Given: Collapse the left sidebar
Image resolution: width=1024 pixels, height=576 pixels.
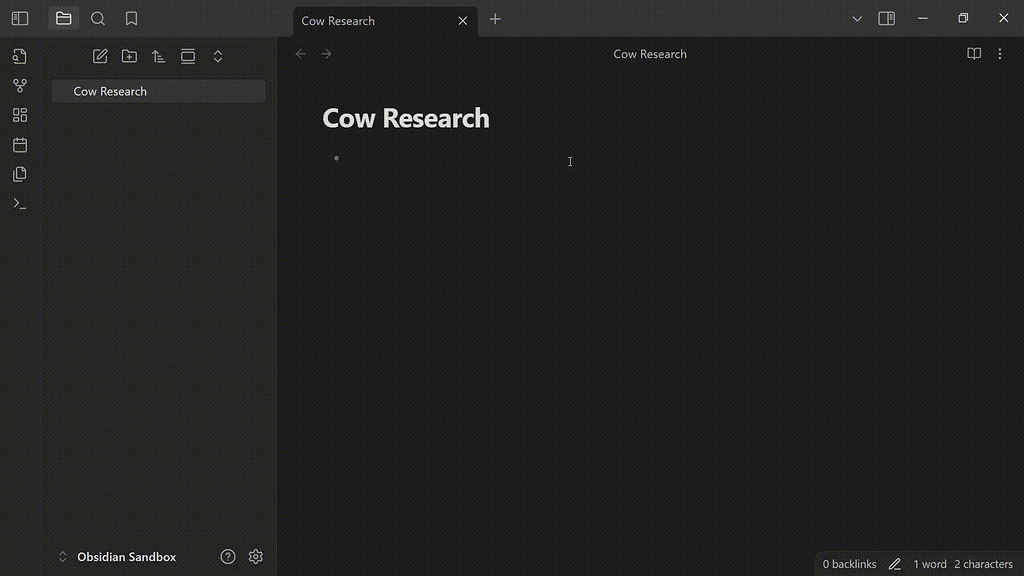Looking at the screenshot, I should [x=19, y=17].
